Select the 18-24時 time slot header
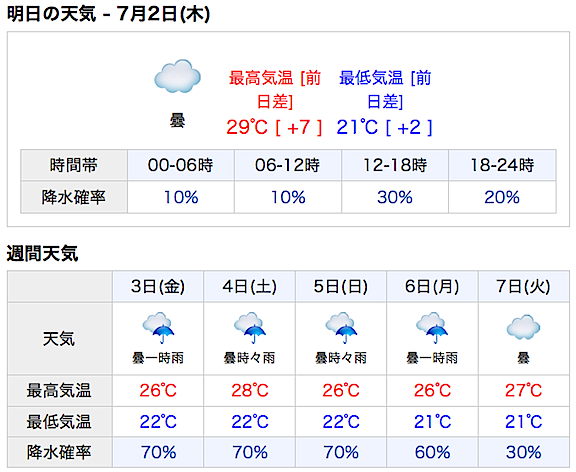This screenshot has height=472, width=576. pos(502,165)
